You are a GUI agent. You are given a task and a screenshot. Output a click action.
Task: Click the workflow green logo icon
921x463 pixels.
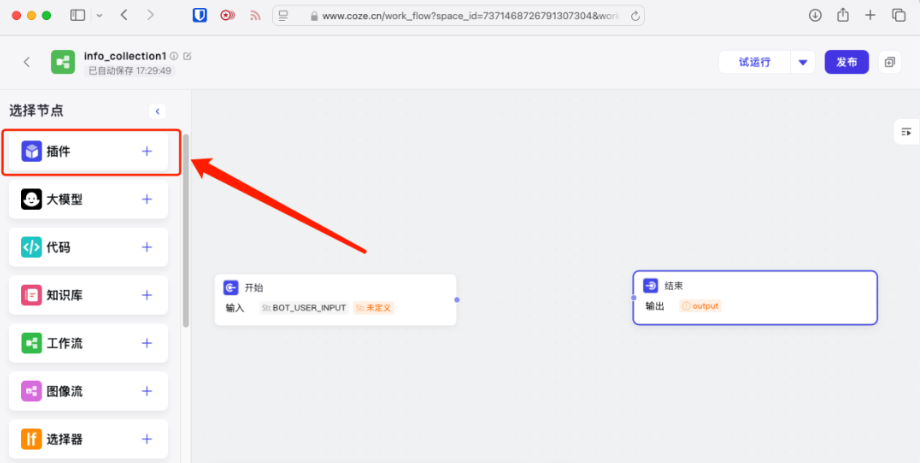click(x=63, y=62)
